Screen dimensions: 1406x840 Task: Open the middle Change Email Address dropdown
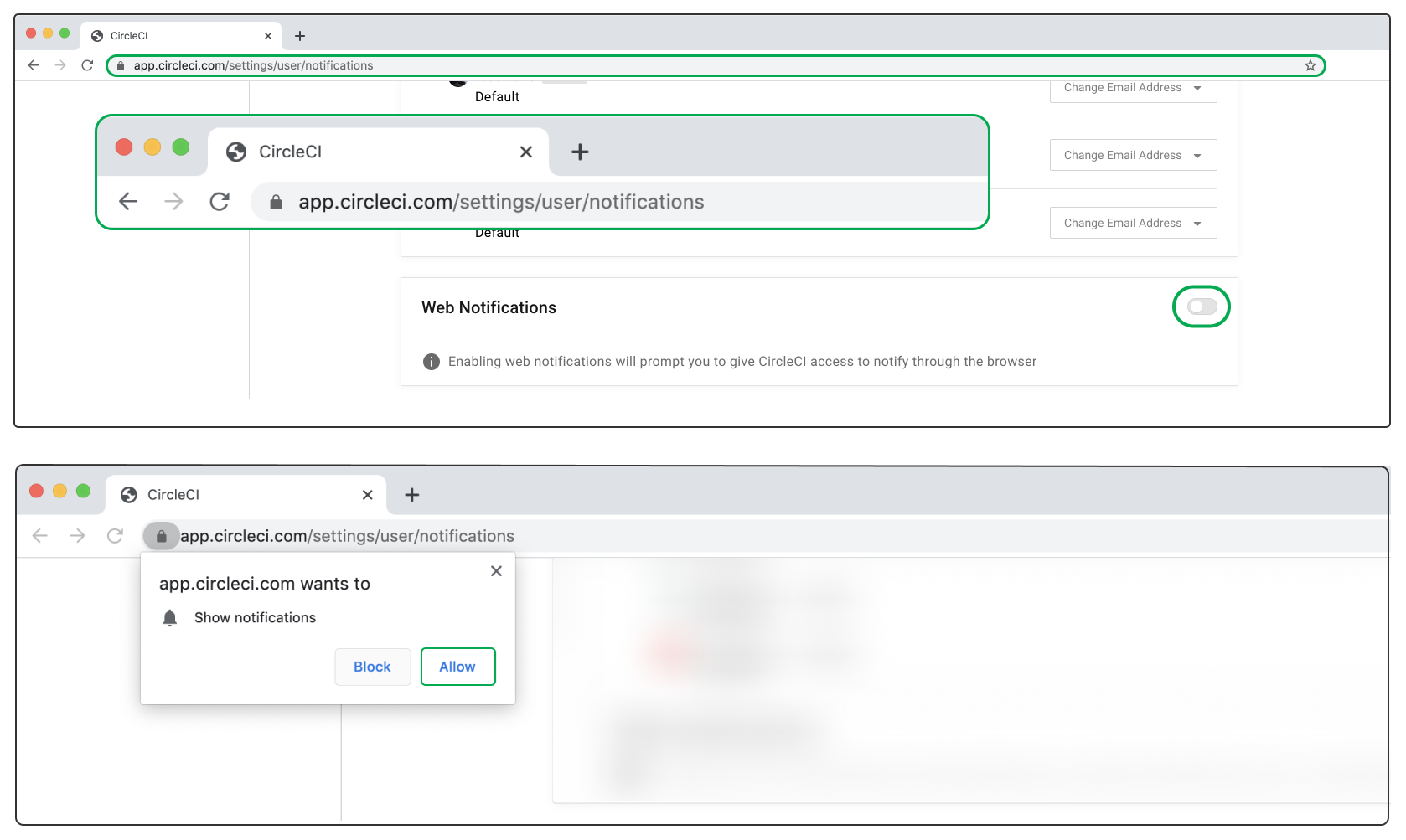click(1133, 155)
